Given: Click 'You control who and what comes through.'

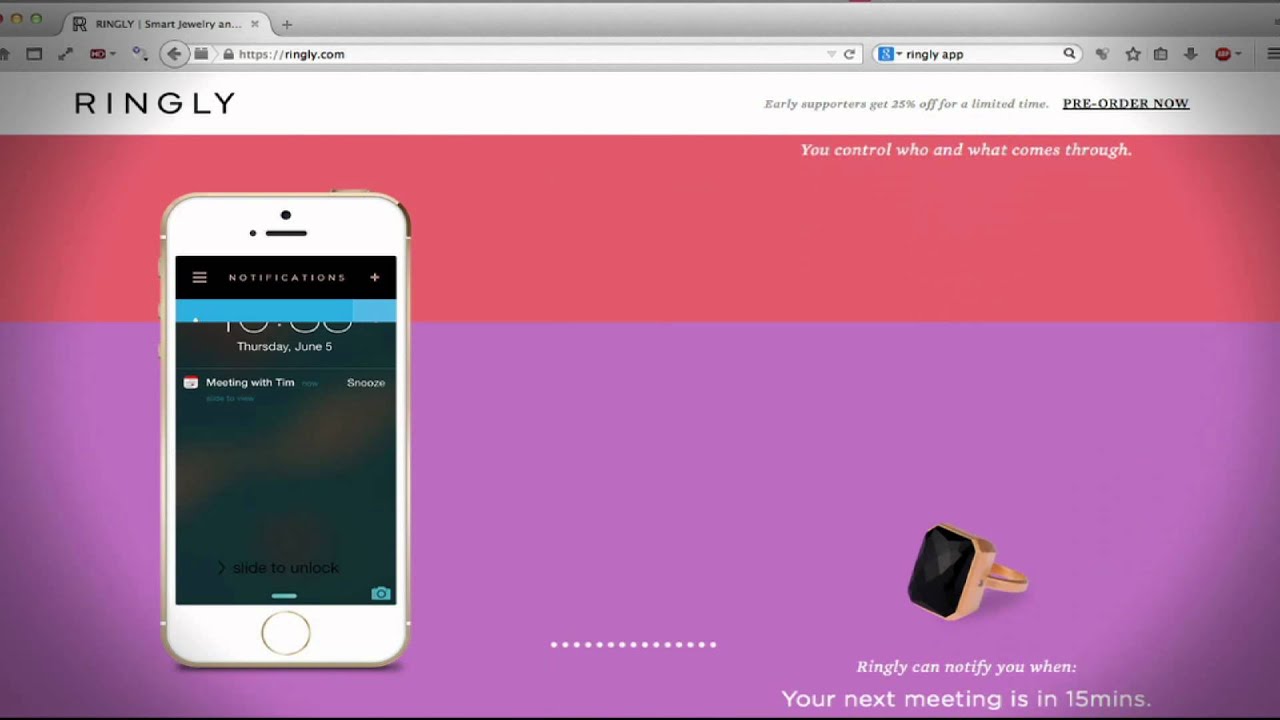Looking at the screenshot, I should tap(966, 150).
